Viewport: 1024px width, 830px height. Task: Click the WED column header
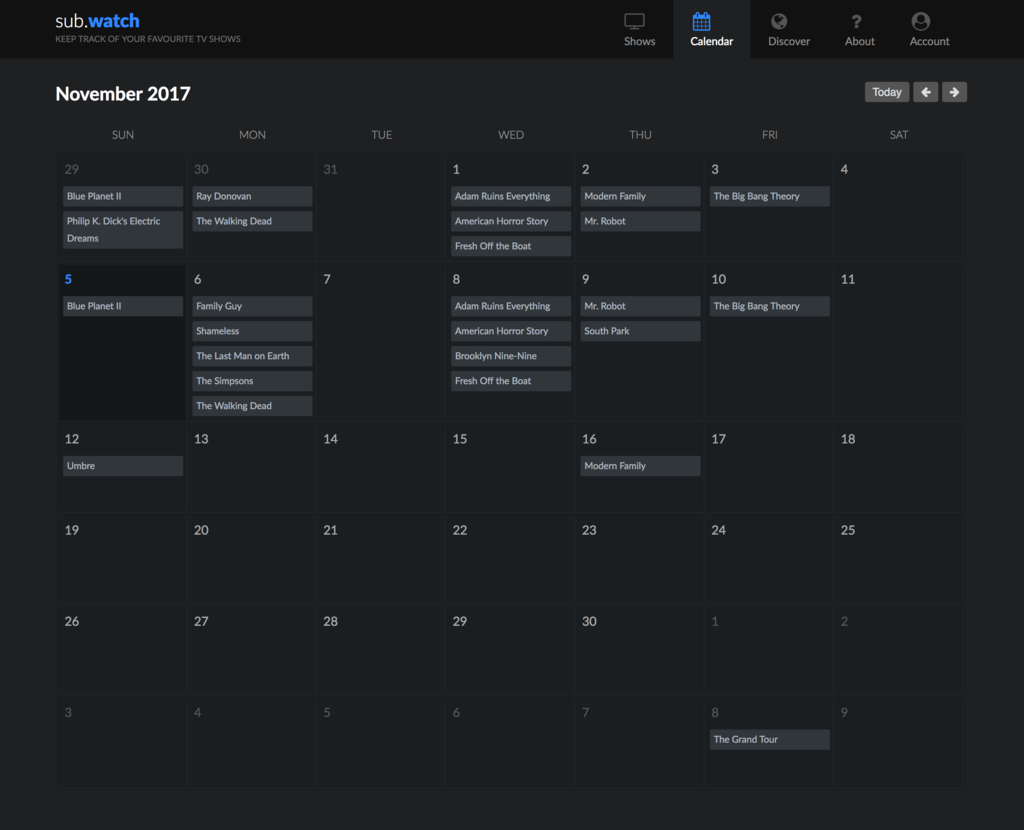[511, 135]
